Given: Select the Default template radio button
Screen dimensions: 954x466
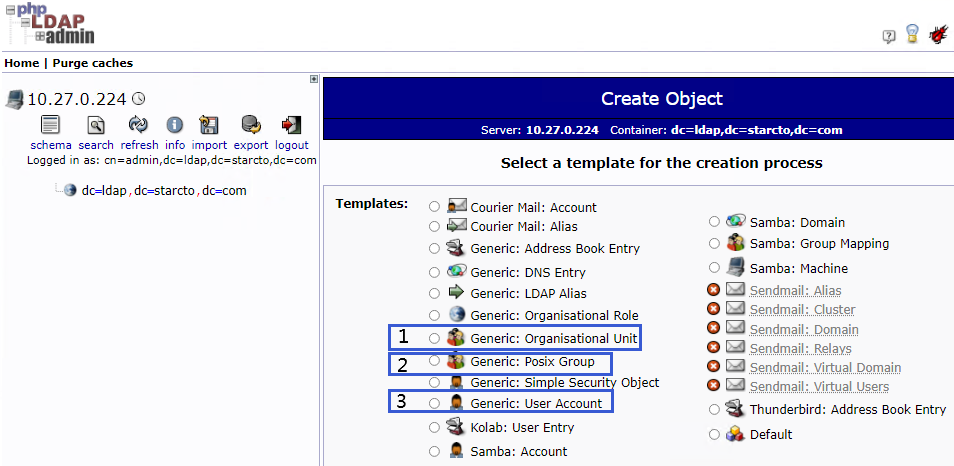Looking at the screenshot, I should click(x=714, y=434).
